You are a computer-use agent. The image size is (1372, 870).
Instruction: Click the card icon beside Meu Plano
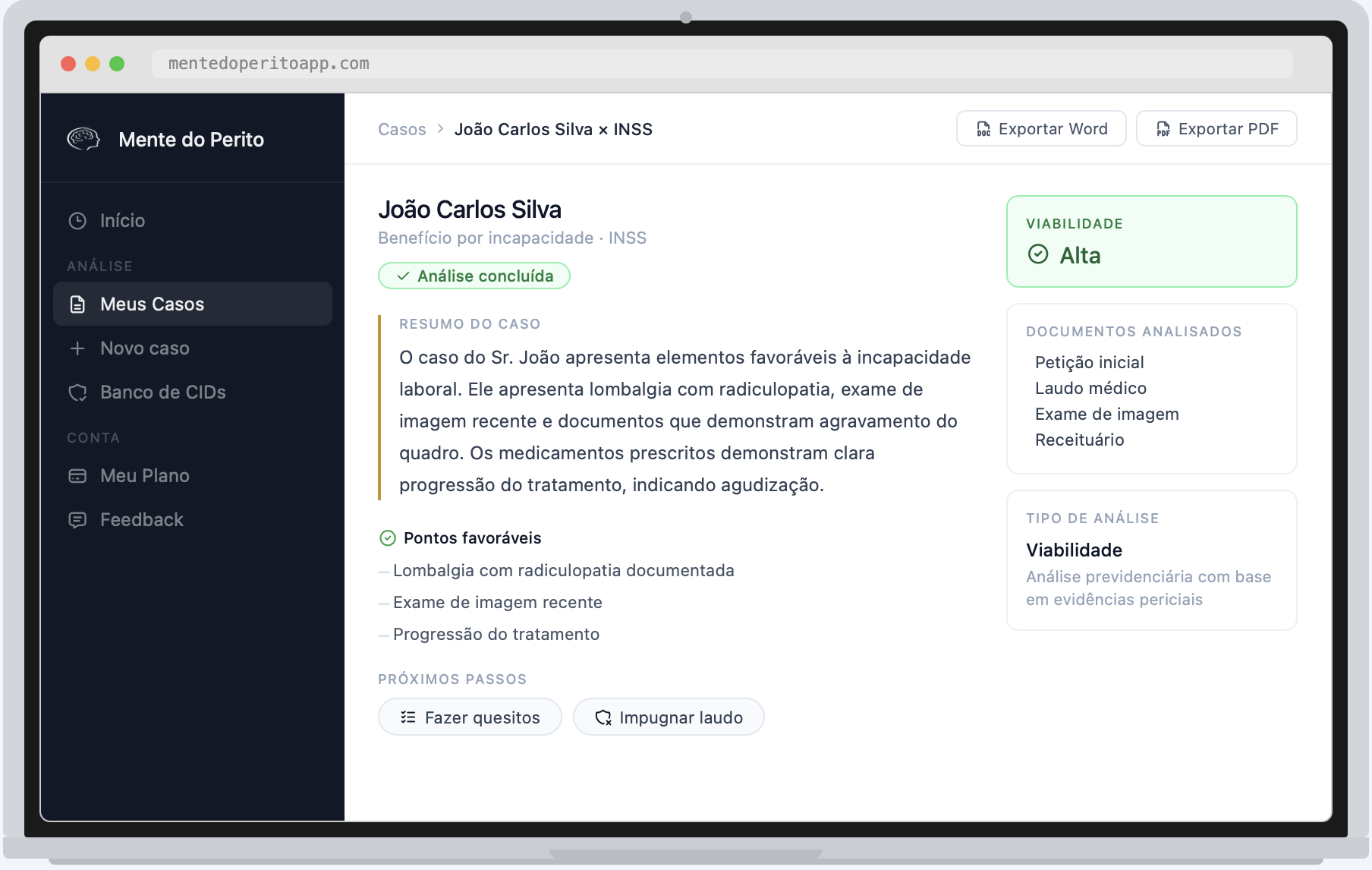click(x=77, y=476)
